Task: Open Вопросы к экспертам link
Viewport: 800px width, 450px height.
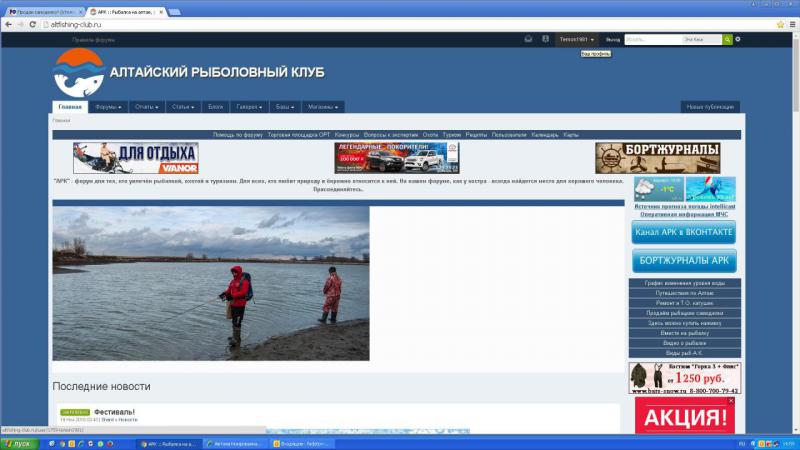Action: coord(391,135)
